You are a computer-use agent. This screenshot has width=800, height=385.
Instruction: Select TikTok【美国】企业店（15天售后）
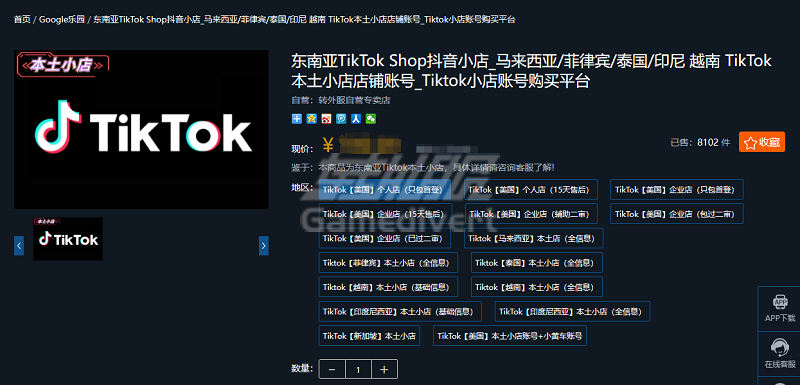coord(385,214)
